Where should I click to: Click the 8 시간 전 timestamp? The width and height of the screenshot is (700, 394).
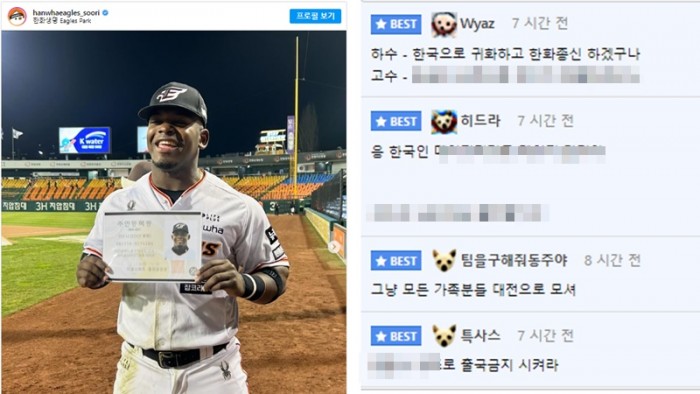click(x=612, y=260)
